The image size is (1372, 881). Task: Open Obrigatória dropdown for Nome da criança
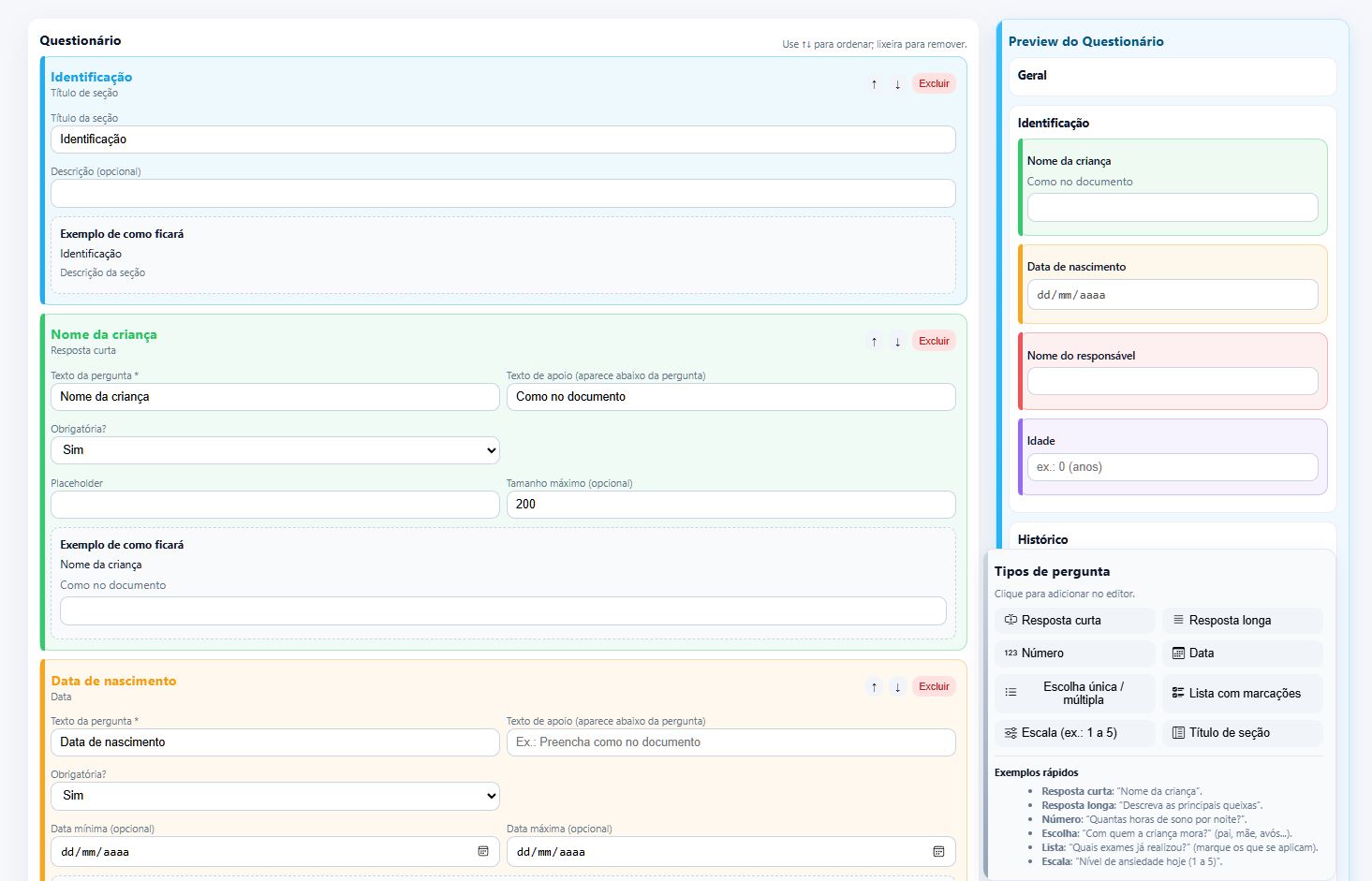click(x=274, y=450)
